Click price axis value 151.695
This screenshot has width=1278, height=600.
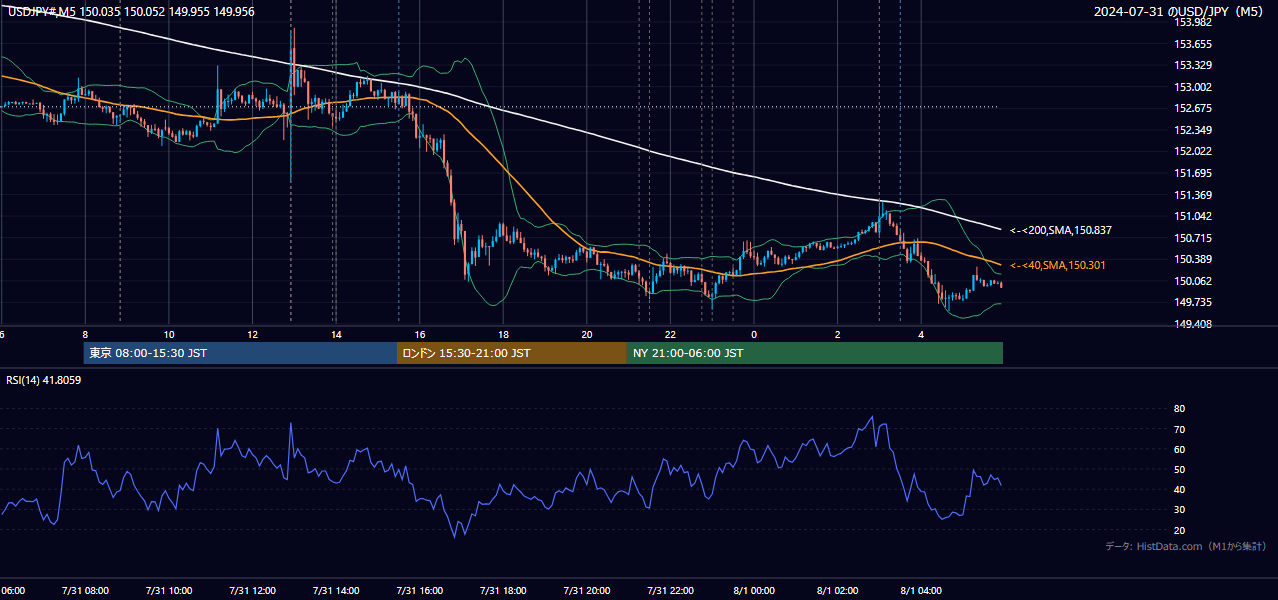1192,173
